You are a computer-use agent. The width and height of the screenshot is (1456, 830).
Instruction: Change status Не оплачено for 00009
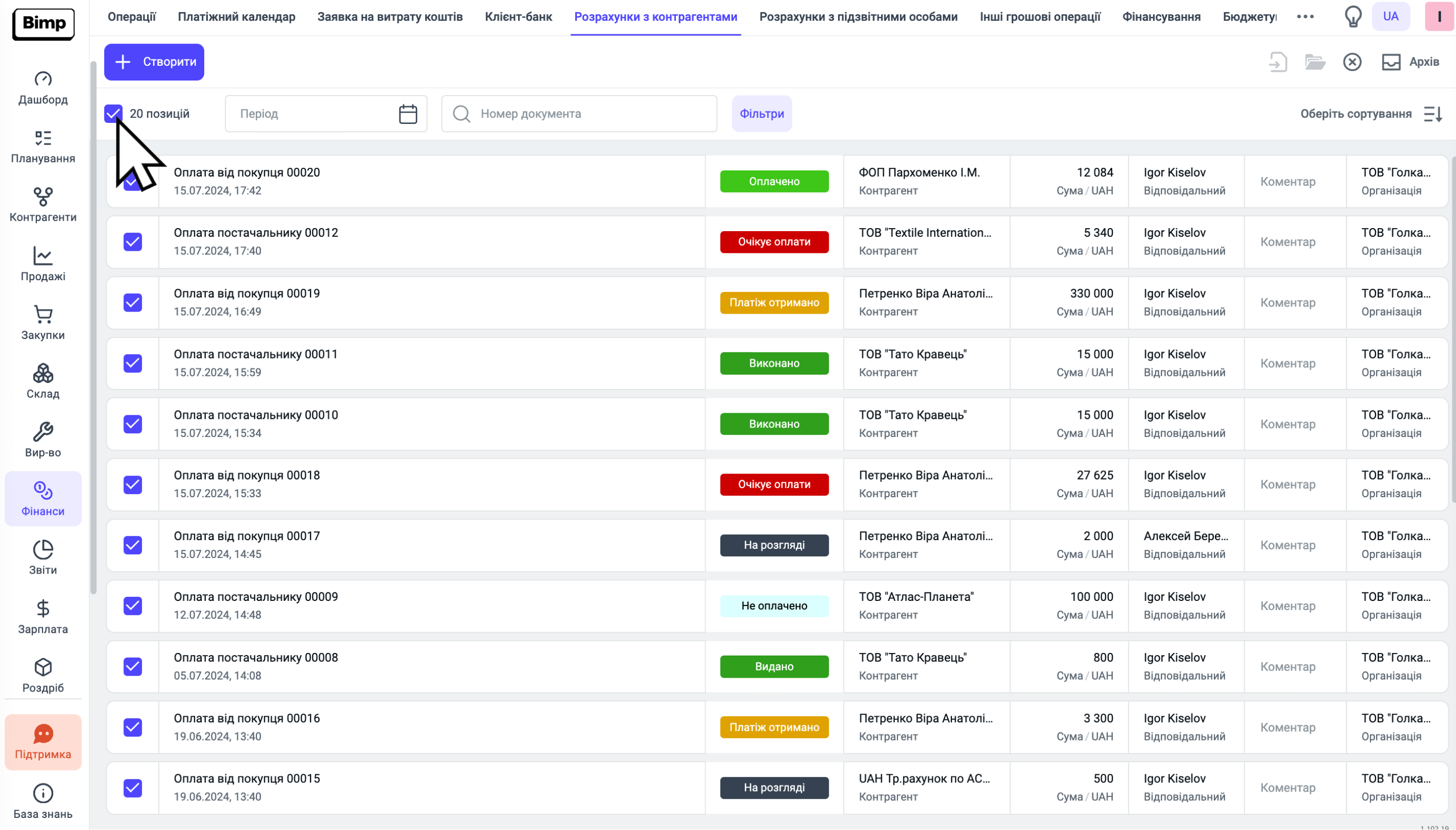coord(774,606)
